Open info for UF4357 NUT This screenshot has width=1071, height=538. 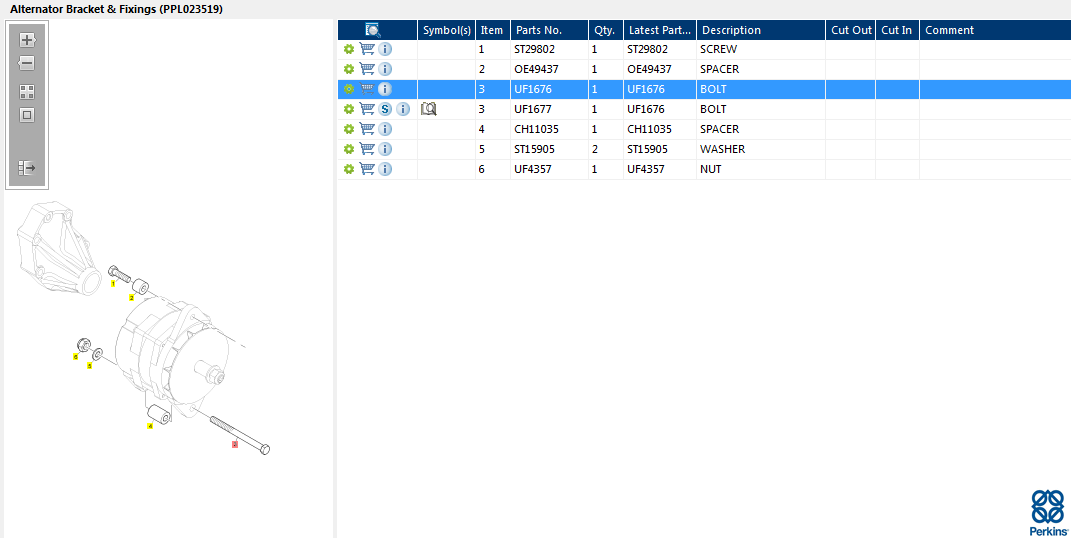(385, 169)
